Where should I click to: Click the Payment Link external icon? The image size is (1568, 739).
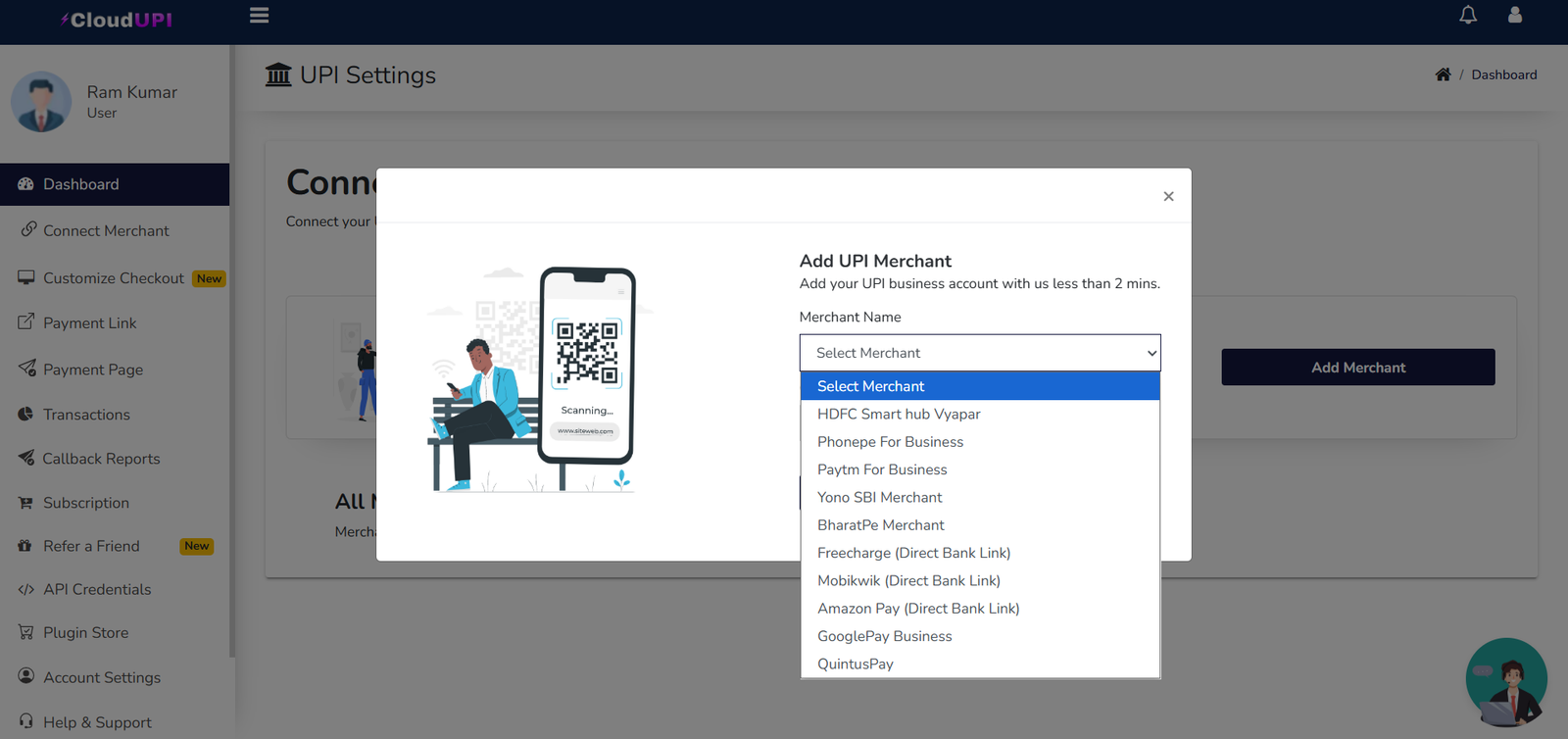click(25, 321)
